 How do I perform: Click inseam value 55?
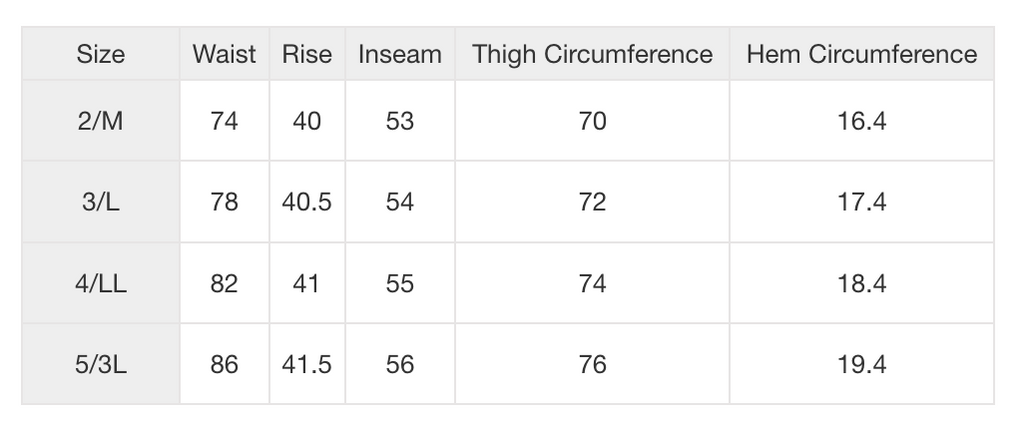(x=400, y=284)
